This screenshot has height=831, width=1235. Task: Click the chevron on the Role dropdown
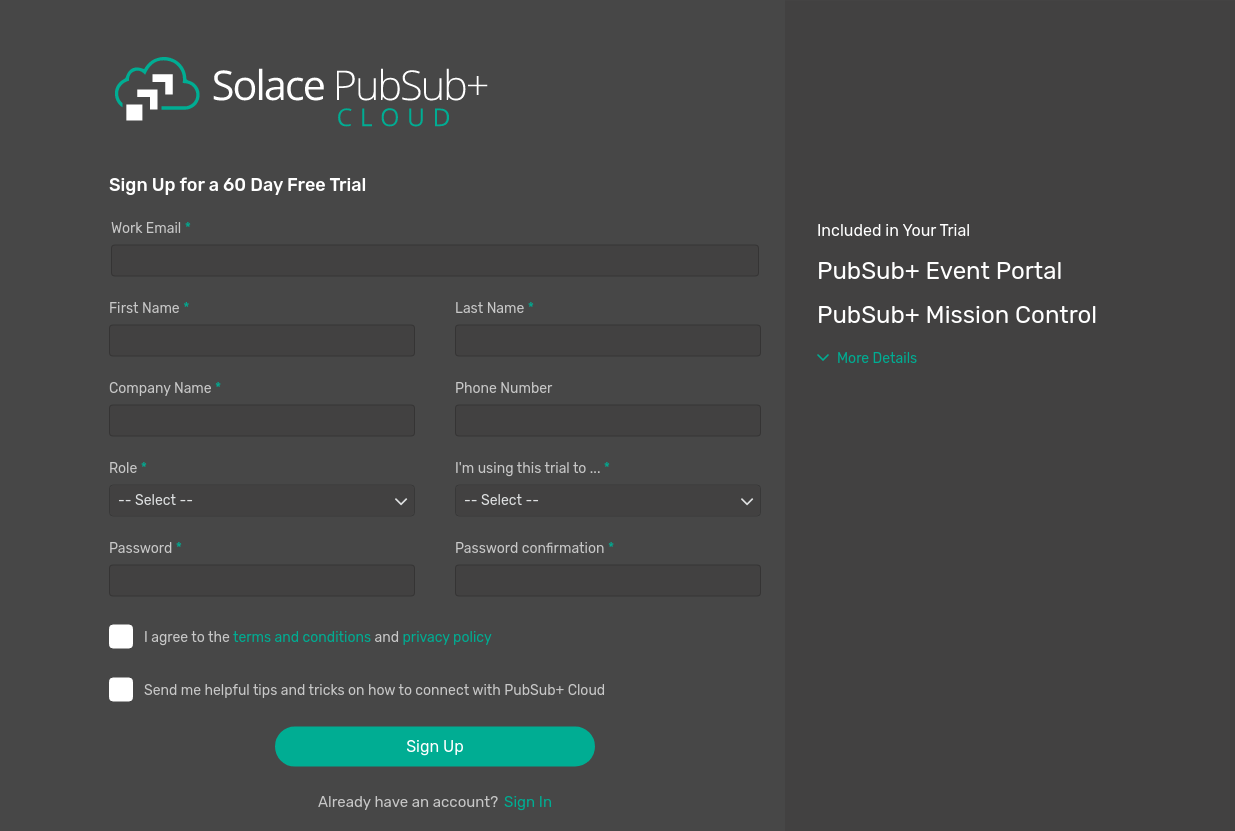[401, 500]
